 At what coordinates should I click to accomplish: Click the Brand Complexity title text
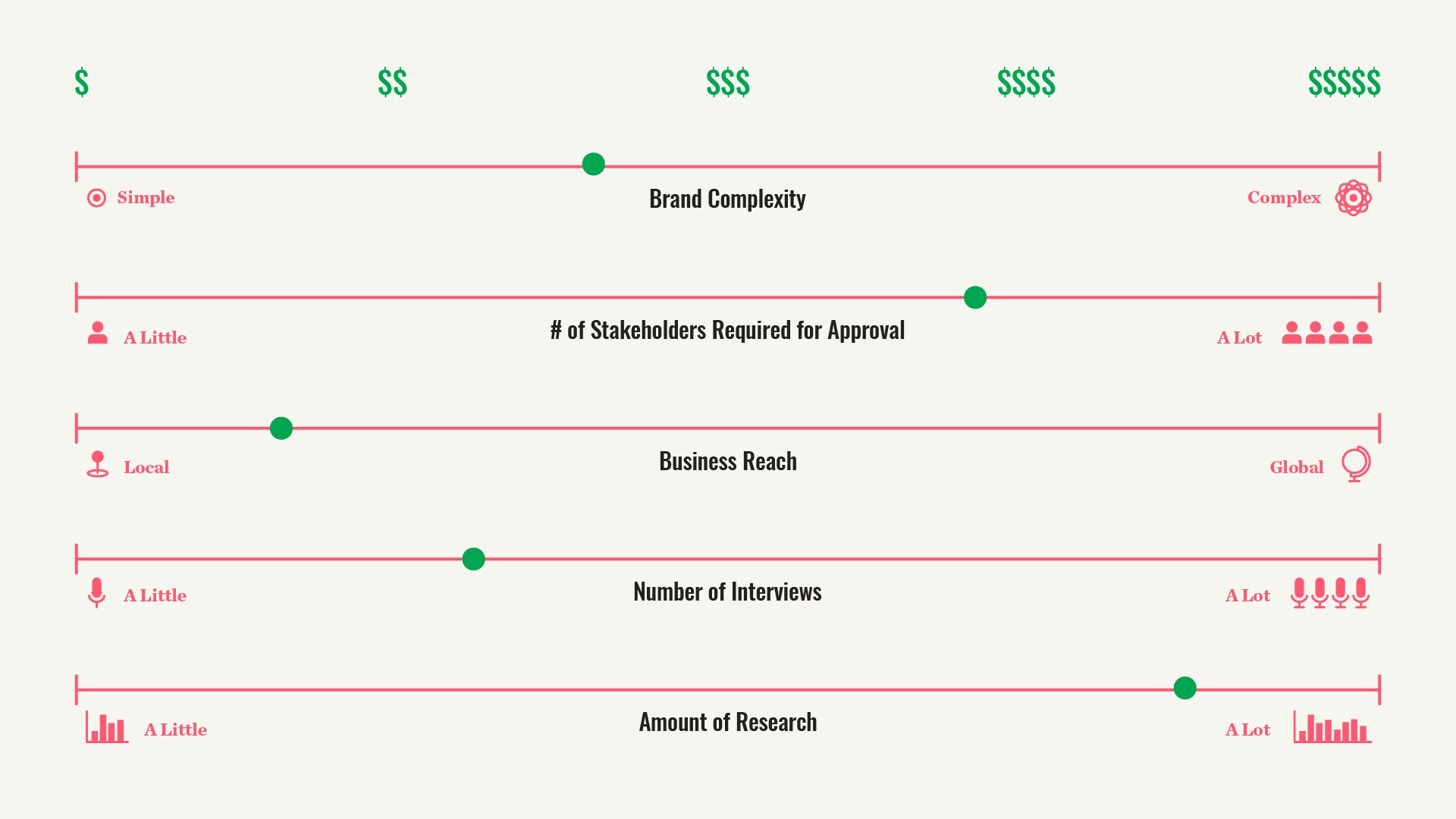click(727, 199)
